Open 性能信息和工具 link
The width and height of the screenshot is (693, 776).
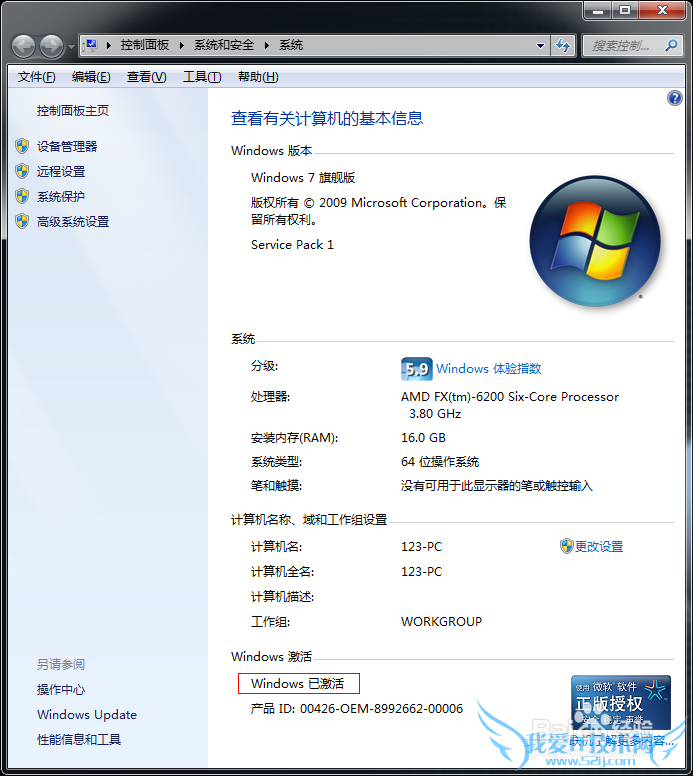(79, 739)
